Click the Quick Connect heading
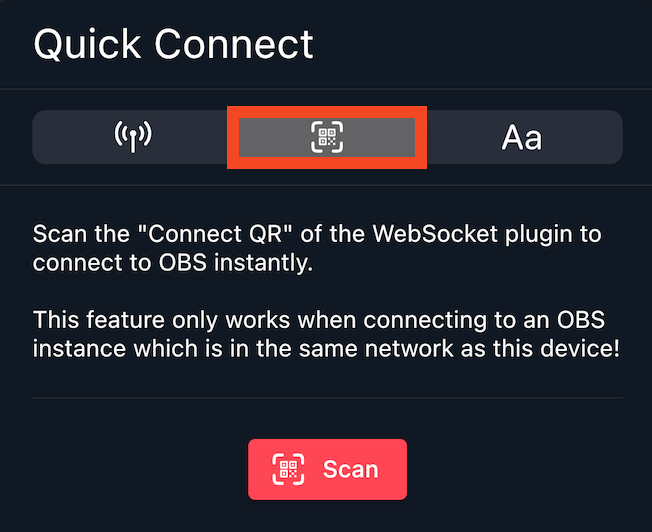Viewport: 652px width, 532px height. [x=174, y=44]
